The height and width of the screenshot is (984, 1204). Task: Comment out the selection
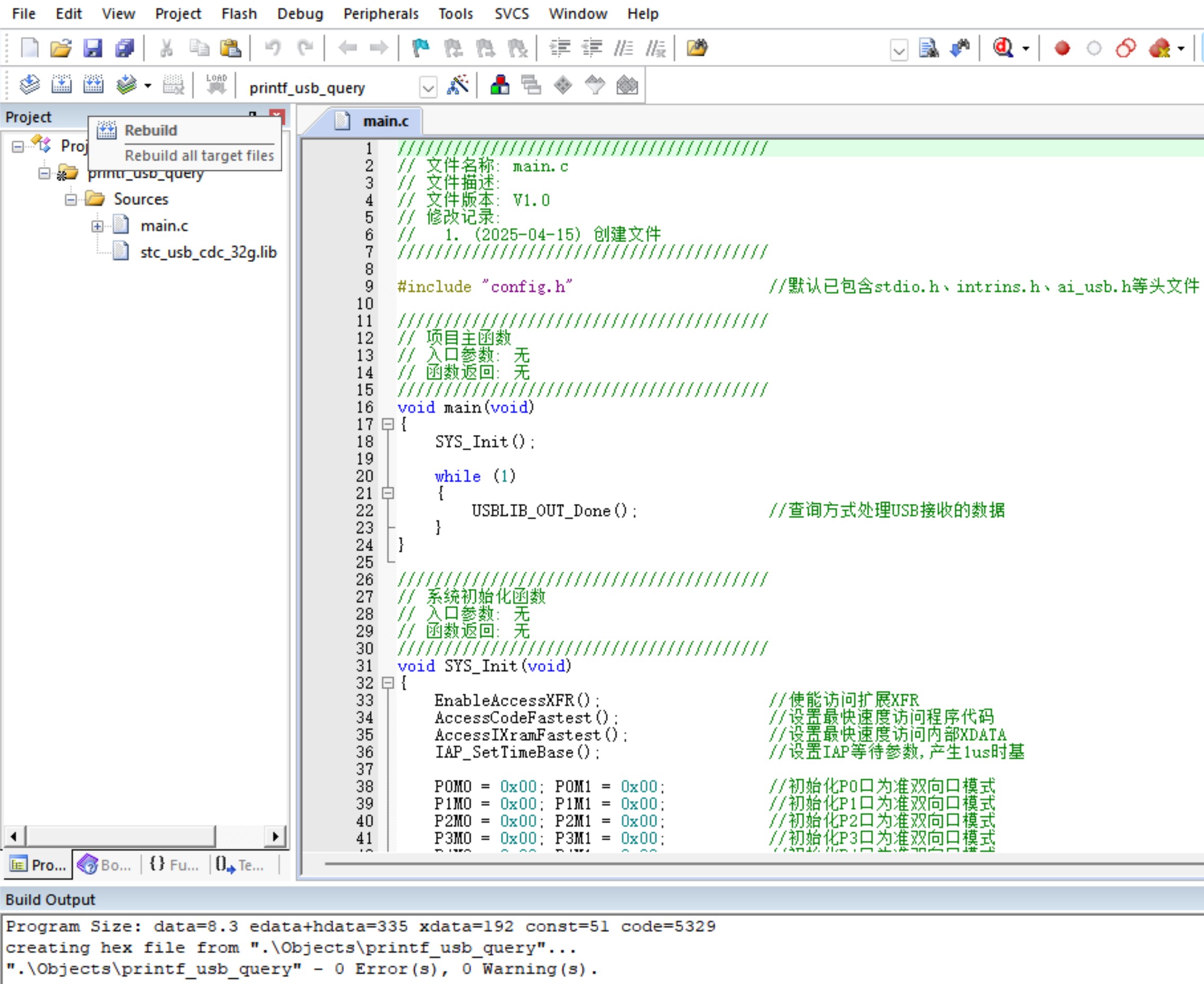(x=624, y=48)
